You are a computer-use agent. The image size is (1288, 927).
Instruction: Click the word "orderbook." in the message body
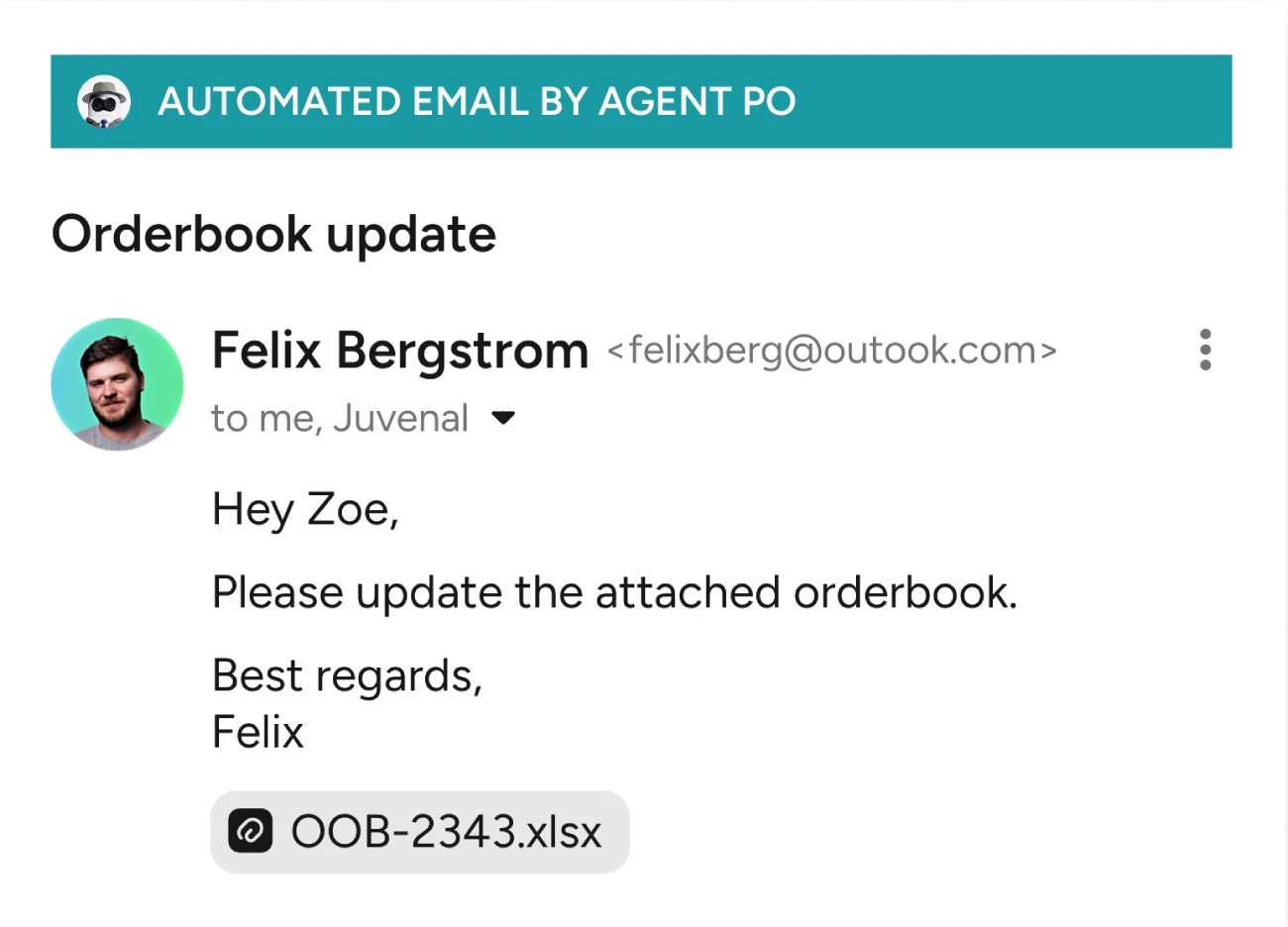pos(905,593)
